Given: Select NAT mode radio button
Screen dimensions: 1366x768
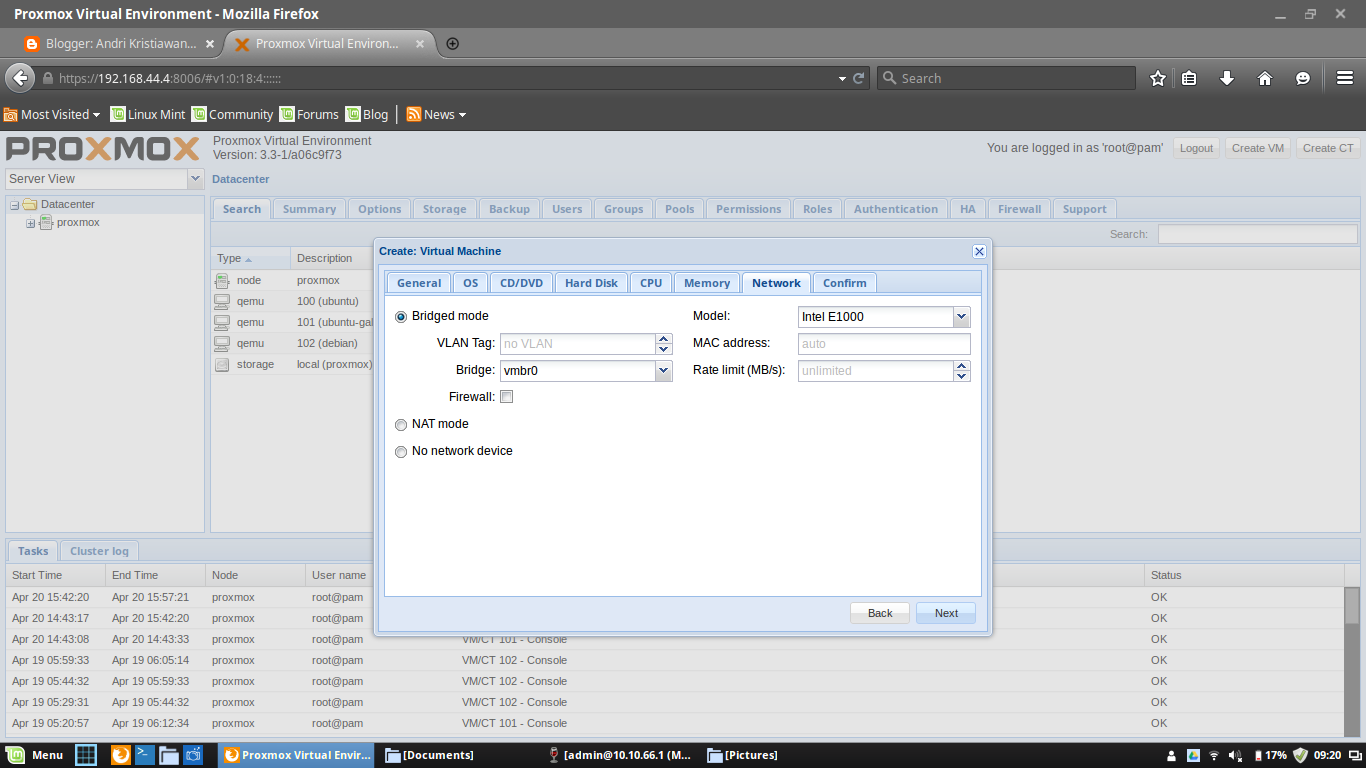Looking at the screenshot, I should coord(401,424).
